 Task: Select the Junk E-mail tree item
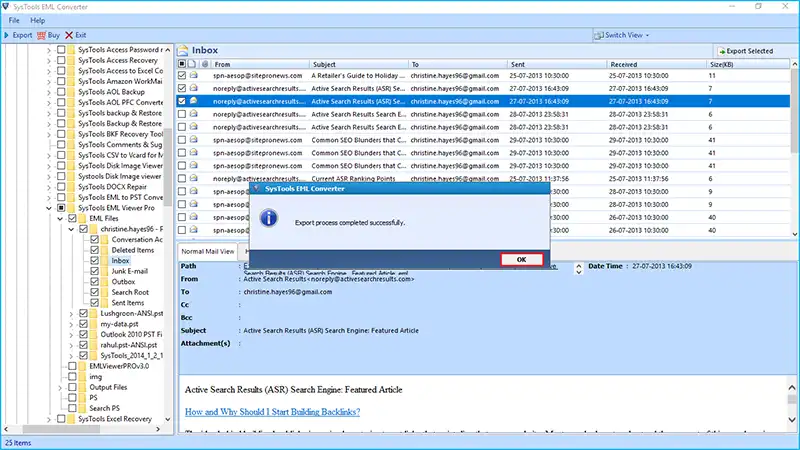tap(130, 271)
